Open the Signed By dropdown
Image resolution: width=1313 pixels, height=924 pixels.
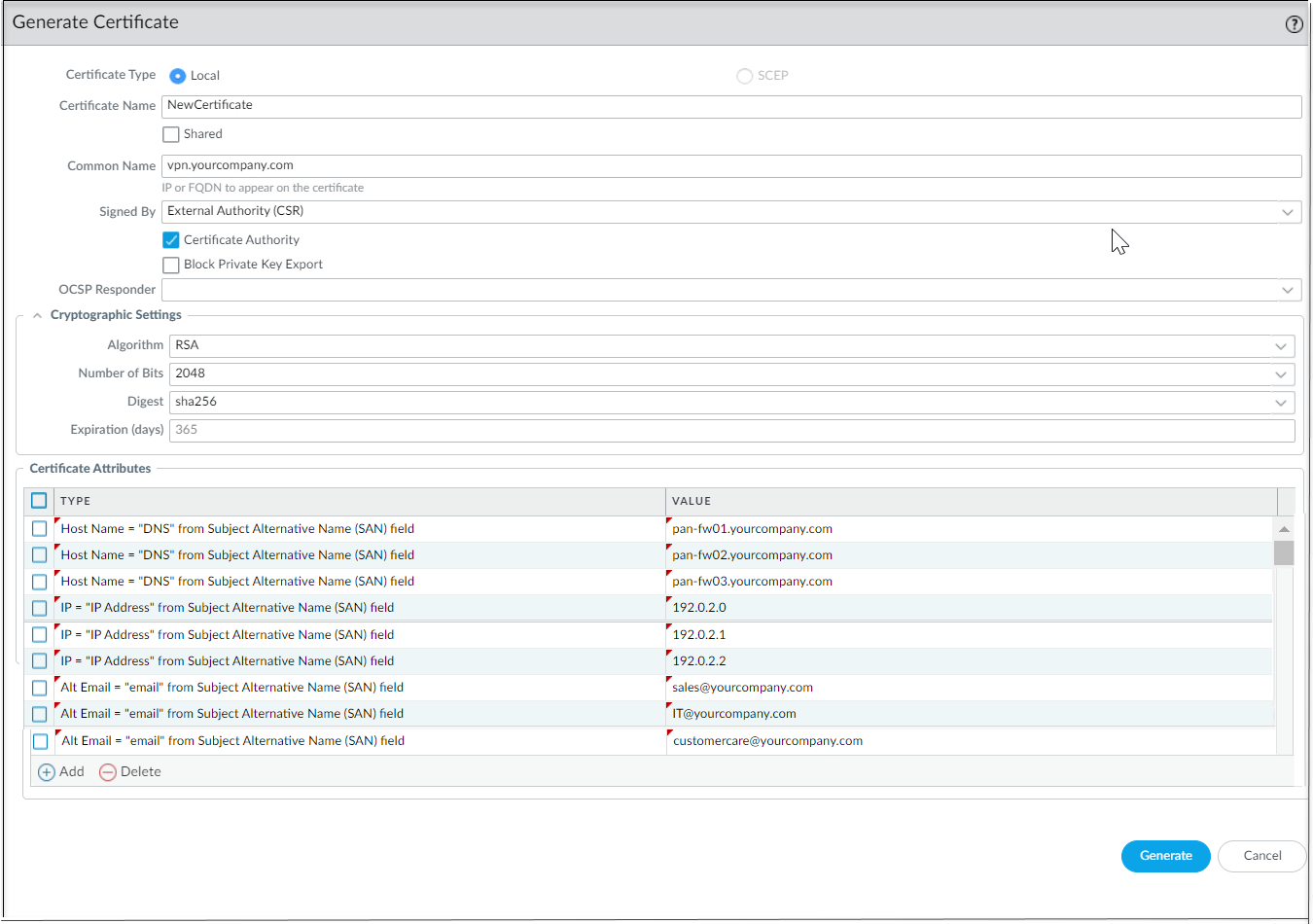click(1288, 211)
